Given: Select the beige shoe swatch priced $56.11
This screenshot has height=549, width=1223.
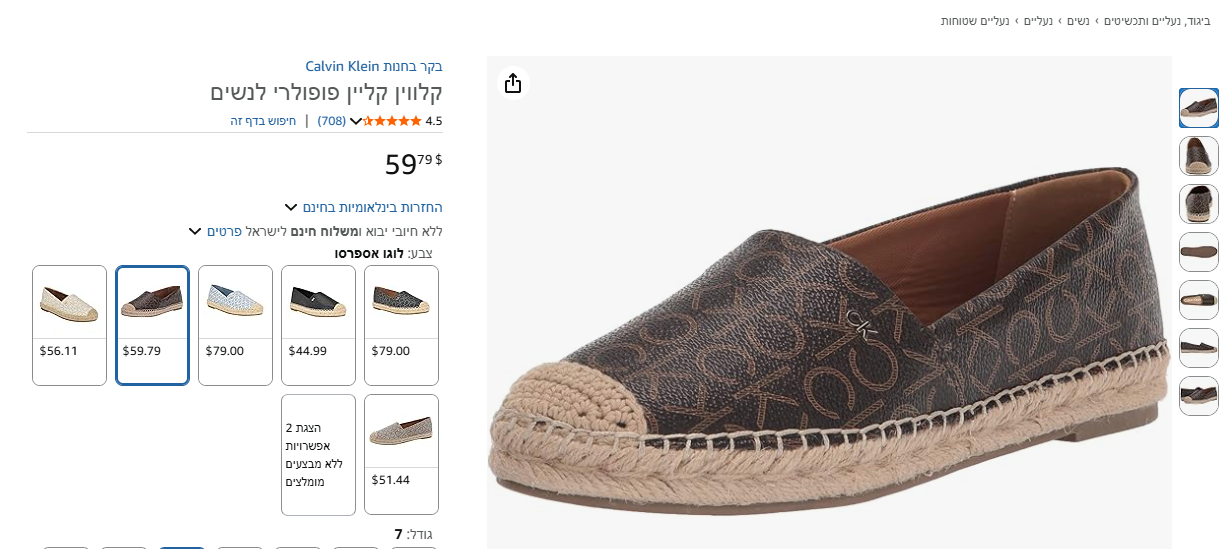Looking at the screenshot, I should point(69,325).
